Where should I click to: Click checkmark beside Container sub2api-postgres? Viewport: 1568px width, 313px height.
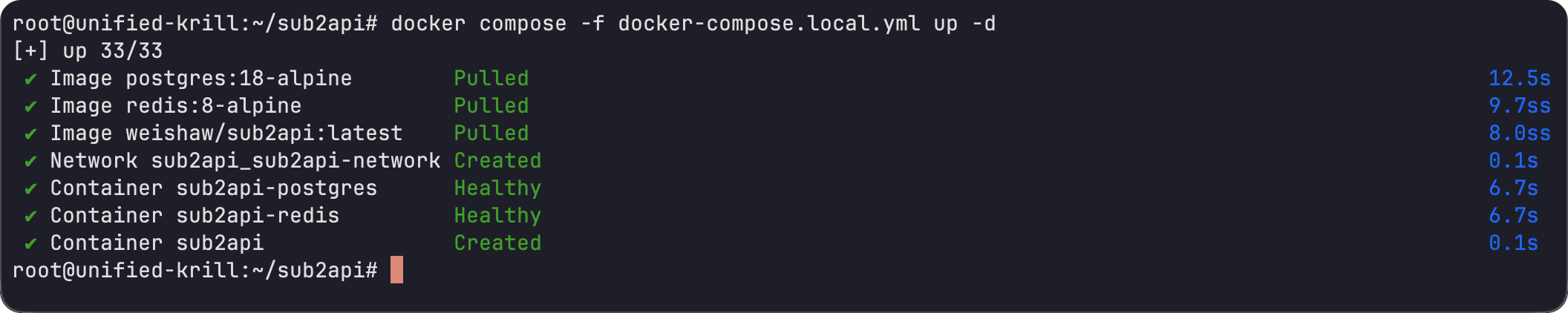[x=30, y=189]
